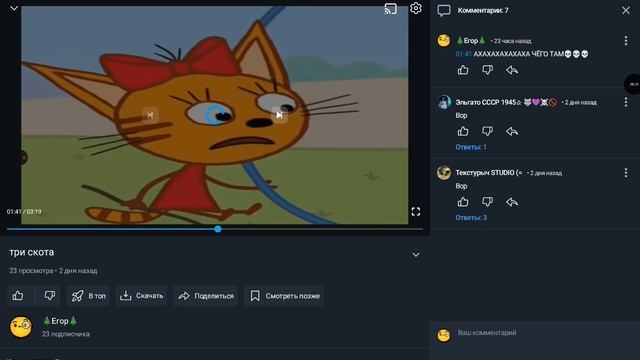Reply to Текстурыч STUDIO comment
This screenshot has height=360, width=640.
512,202
